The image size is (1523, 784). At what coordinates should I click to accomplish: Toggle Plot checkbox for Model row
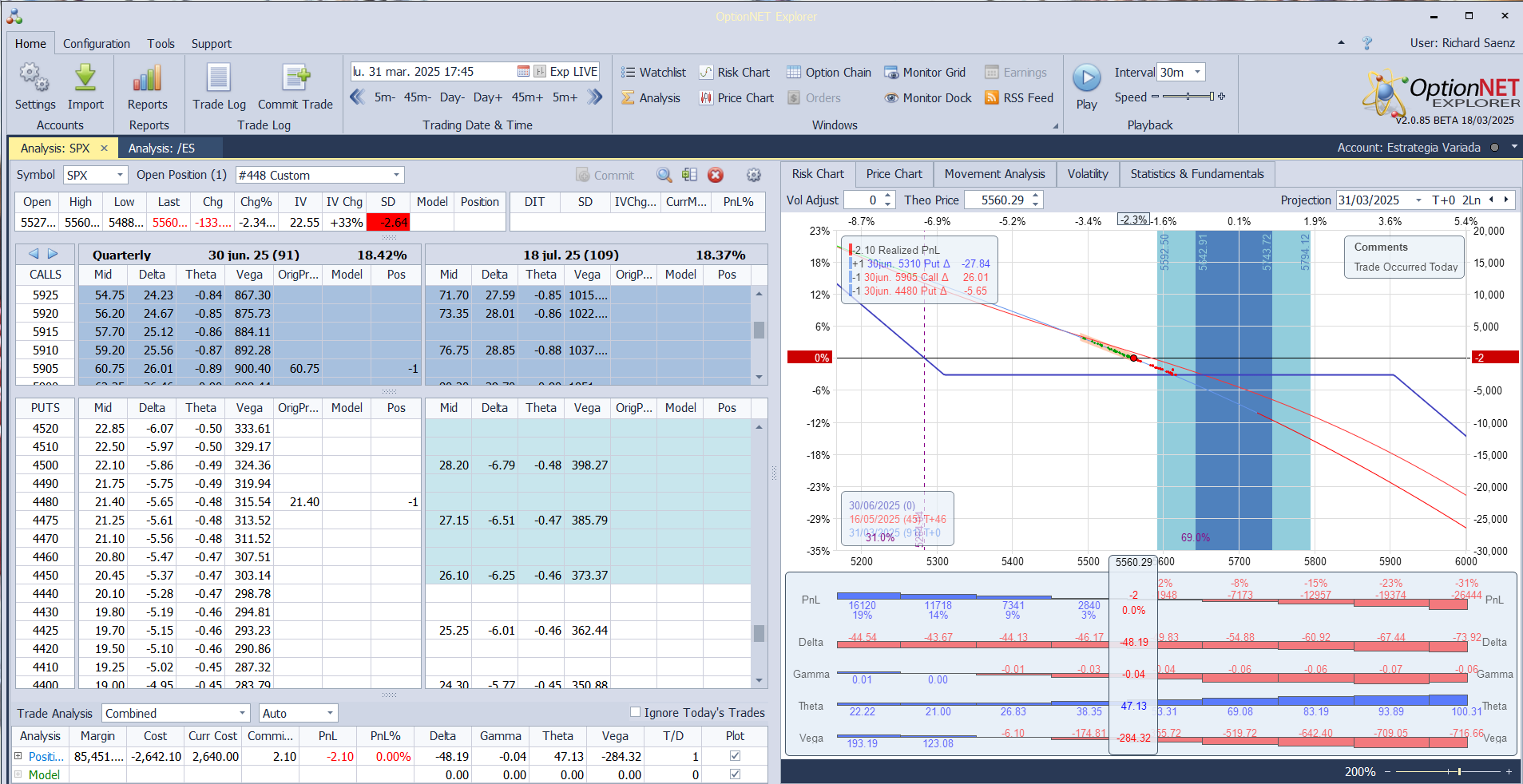(735, 774)
